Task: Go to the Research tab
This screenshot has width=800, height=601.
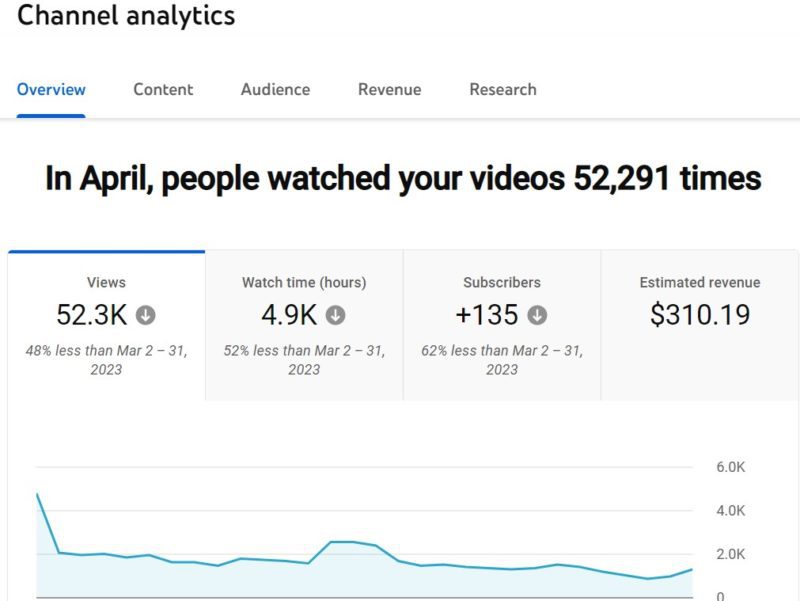Action: [x=503, y=90]
